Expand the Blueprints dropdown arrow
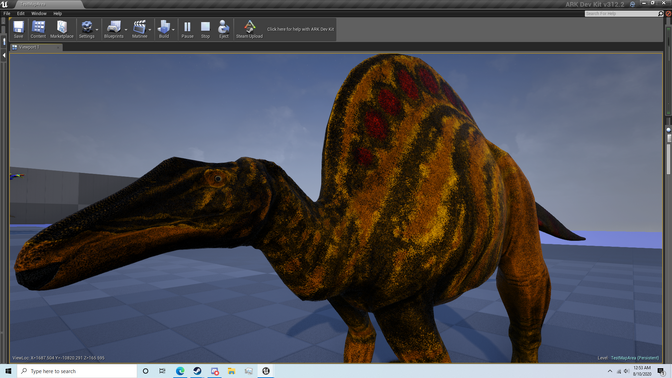672x378 pixels. pos(126,30)
